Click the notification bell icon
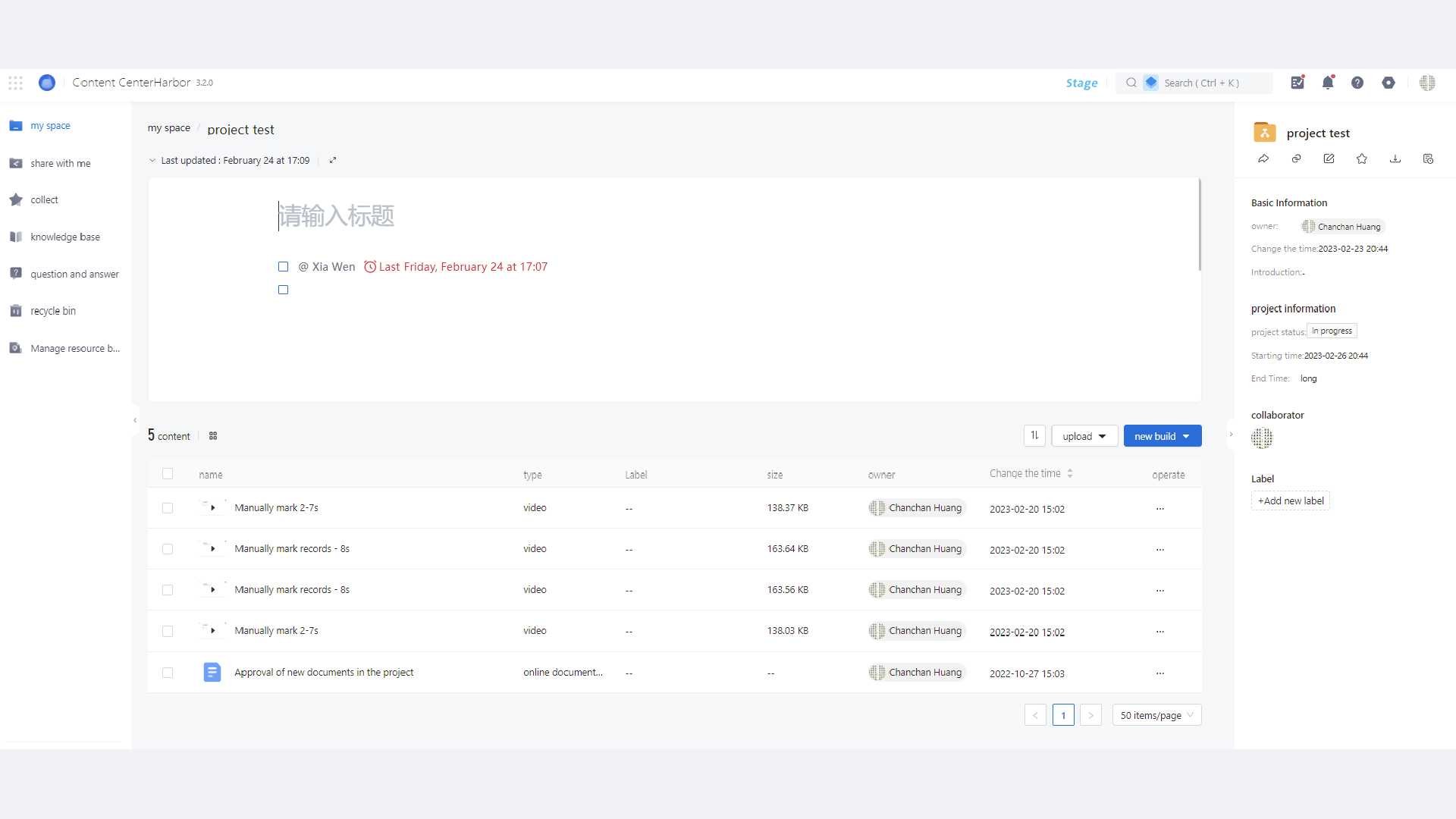 coord(1327,83)
